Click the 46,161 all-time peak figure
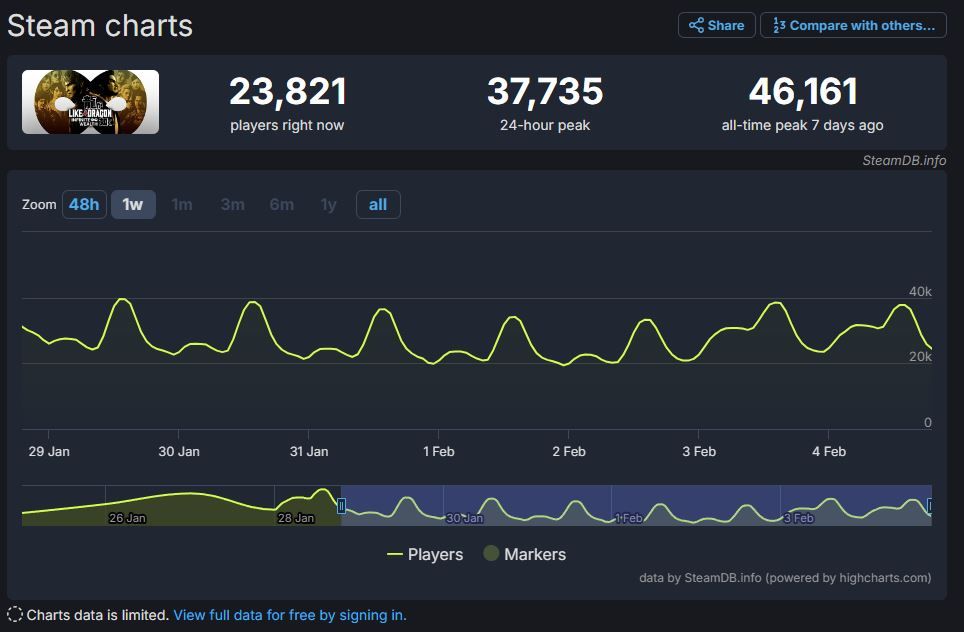 point(803,92)
